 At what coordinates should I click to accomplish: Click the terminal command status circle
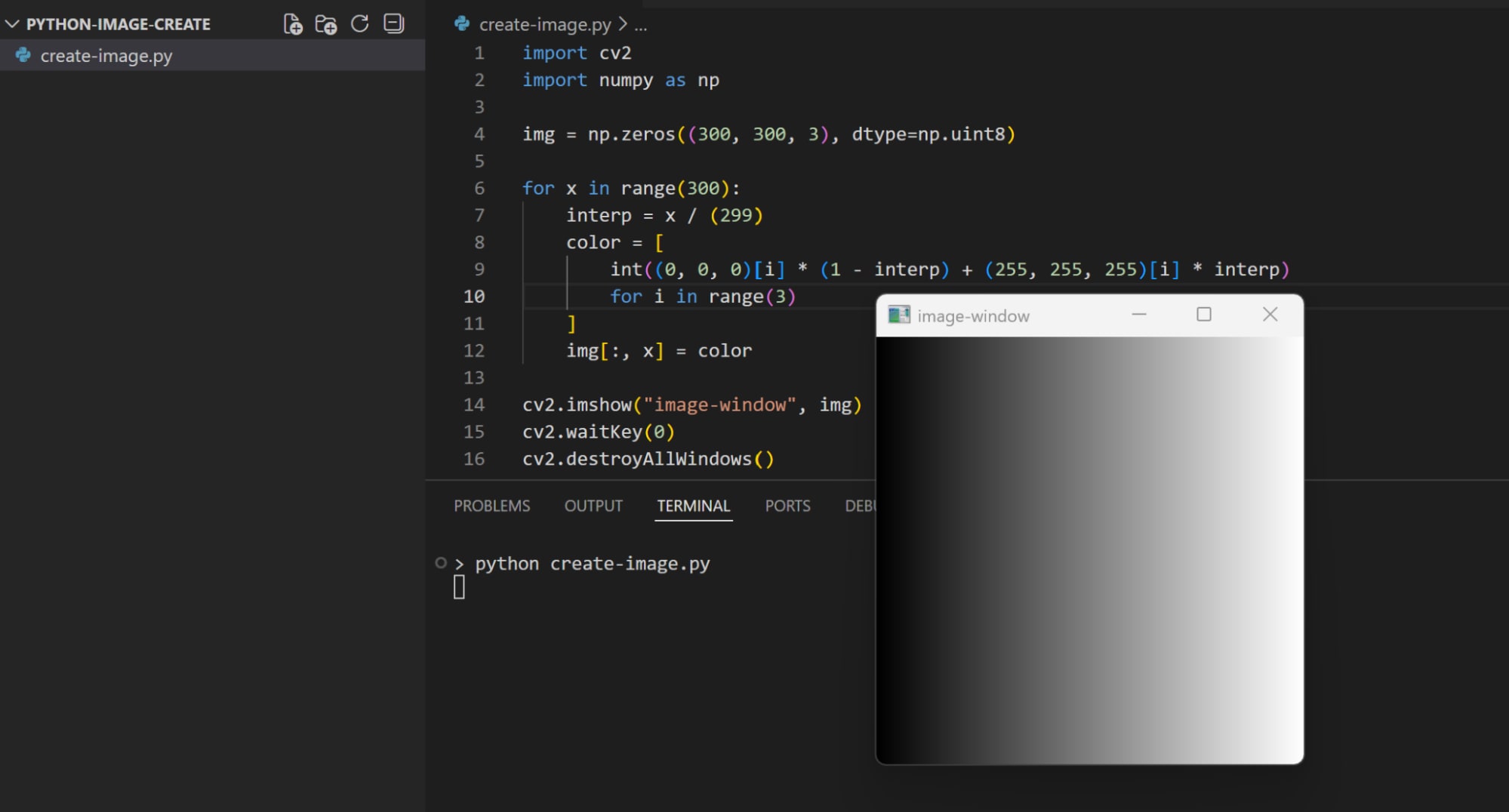coord(441,563)
